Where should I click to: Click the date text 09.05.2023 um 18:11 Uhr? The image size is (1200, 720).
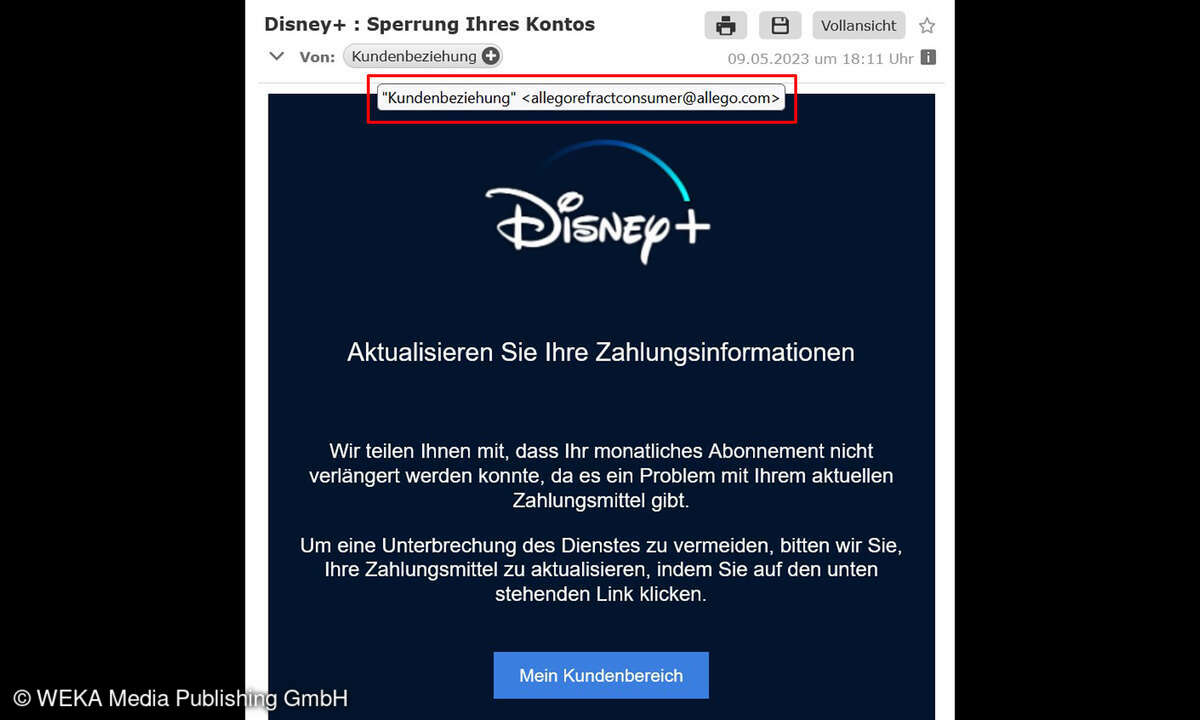click(x=820, y=58)
